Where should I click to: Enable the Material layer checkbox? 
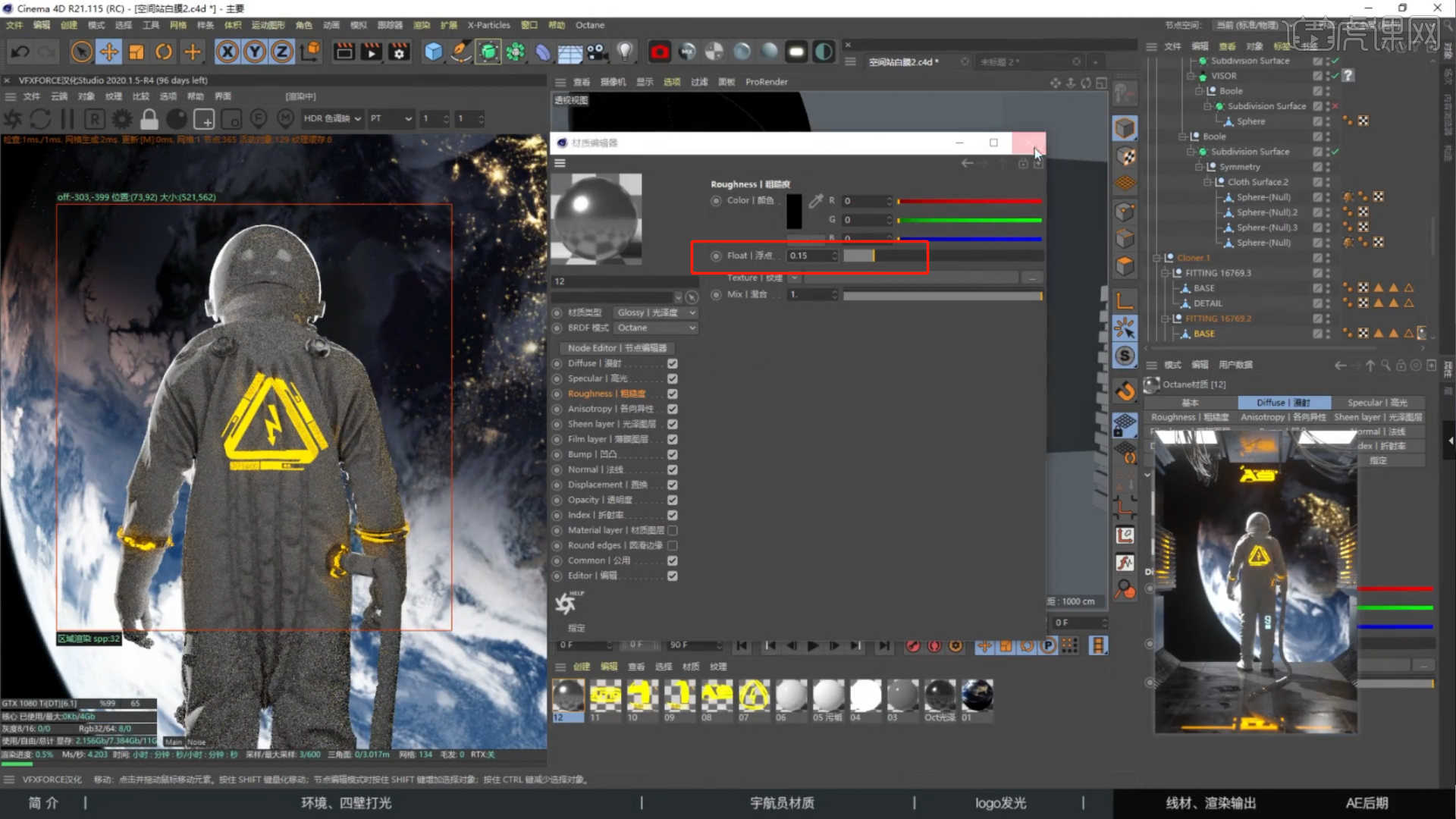click(672, 530)
